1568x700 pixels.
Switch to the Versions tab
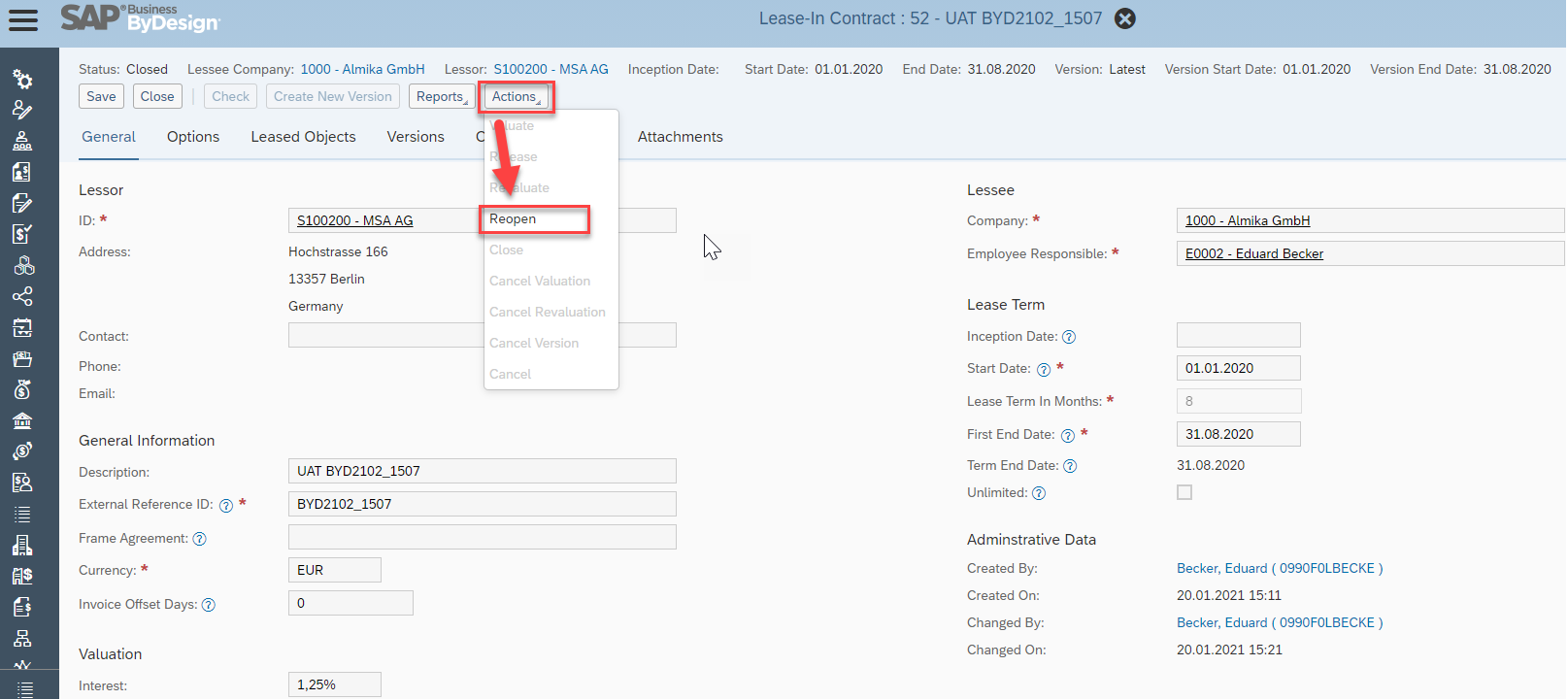click(x=416, y=137)
